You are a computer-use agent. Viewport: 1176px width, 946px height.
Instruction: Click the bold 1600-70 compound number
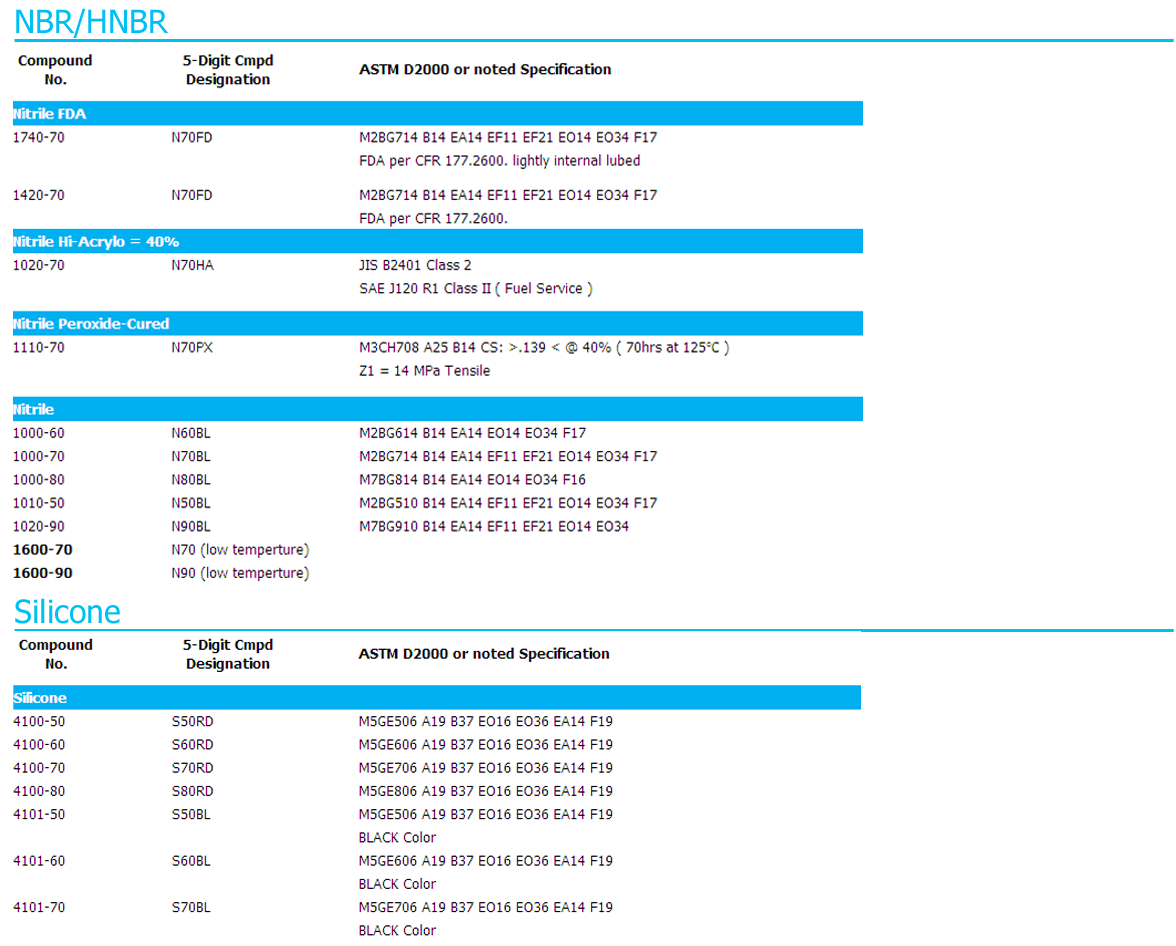point(42,550)
